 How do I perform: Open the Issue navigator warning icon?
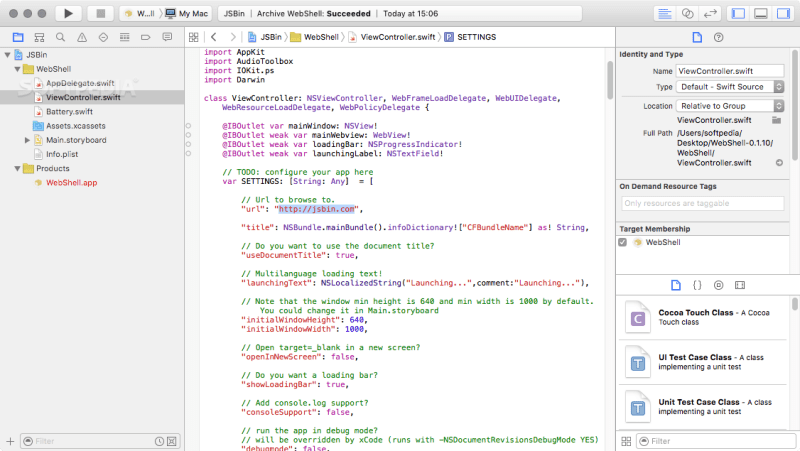[x=82, y=37]
